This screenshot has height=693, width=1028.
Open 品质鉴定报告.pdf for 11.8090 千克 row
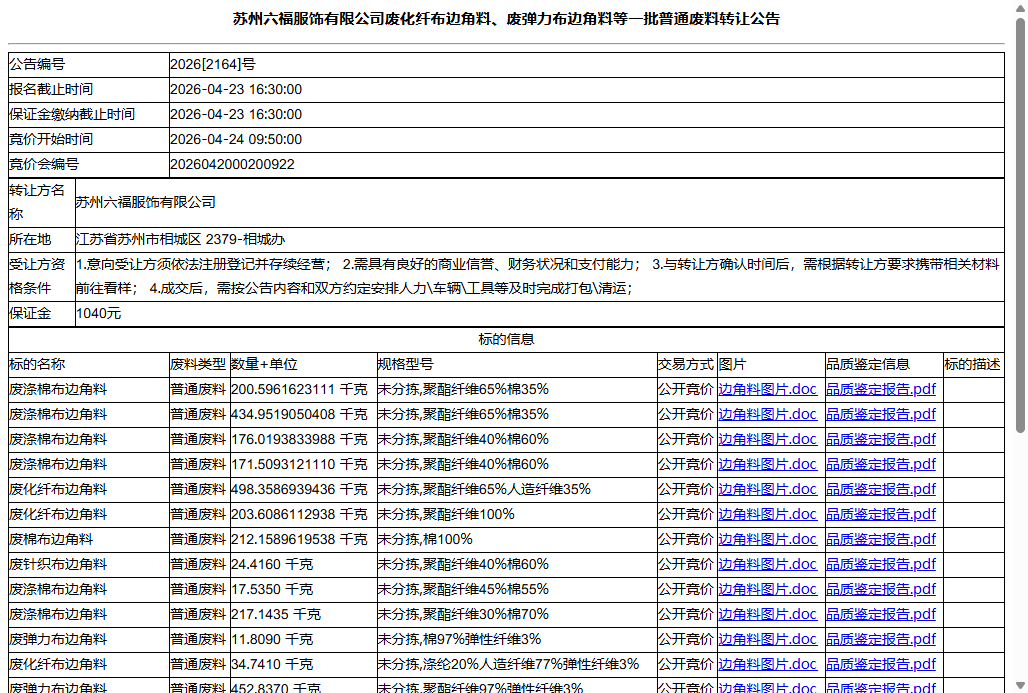coord(880,639)
